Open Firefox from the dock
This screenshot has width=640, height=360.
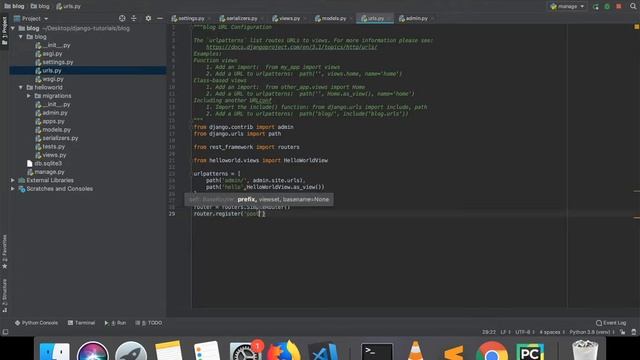pyautogui.click(x=283, y=351)
